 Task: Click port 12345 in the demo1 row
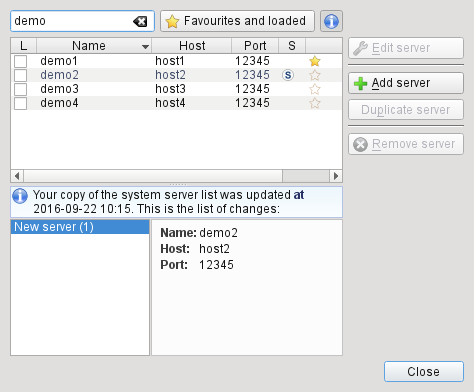[x=252, y=61]
